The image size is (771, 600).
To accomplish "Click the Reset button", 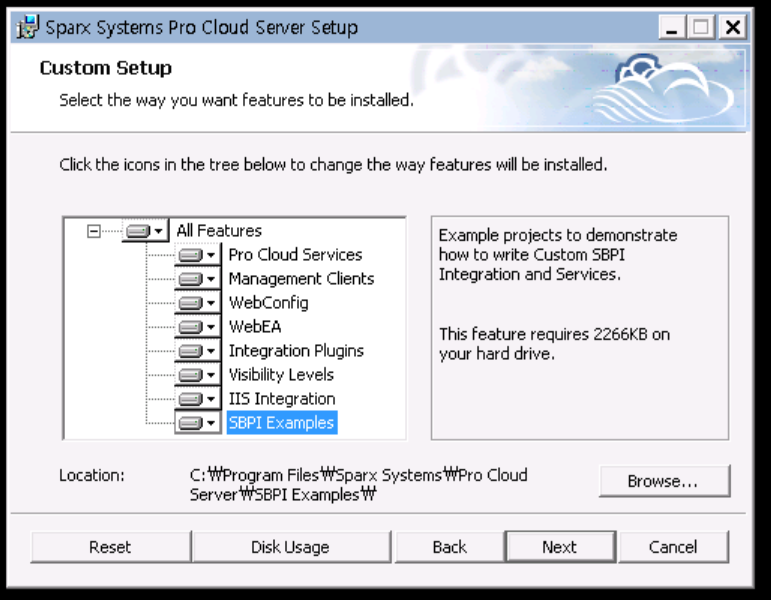I will (x=110, y=547).
